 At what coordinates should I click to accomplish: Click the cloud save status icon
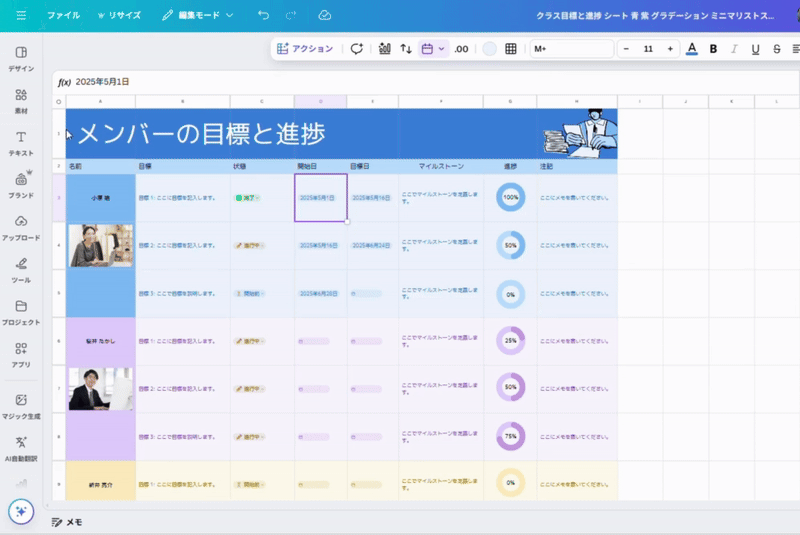(325, 15)
